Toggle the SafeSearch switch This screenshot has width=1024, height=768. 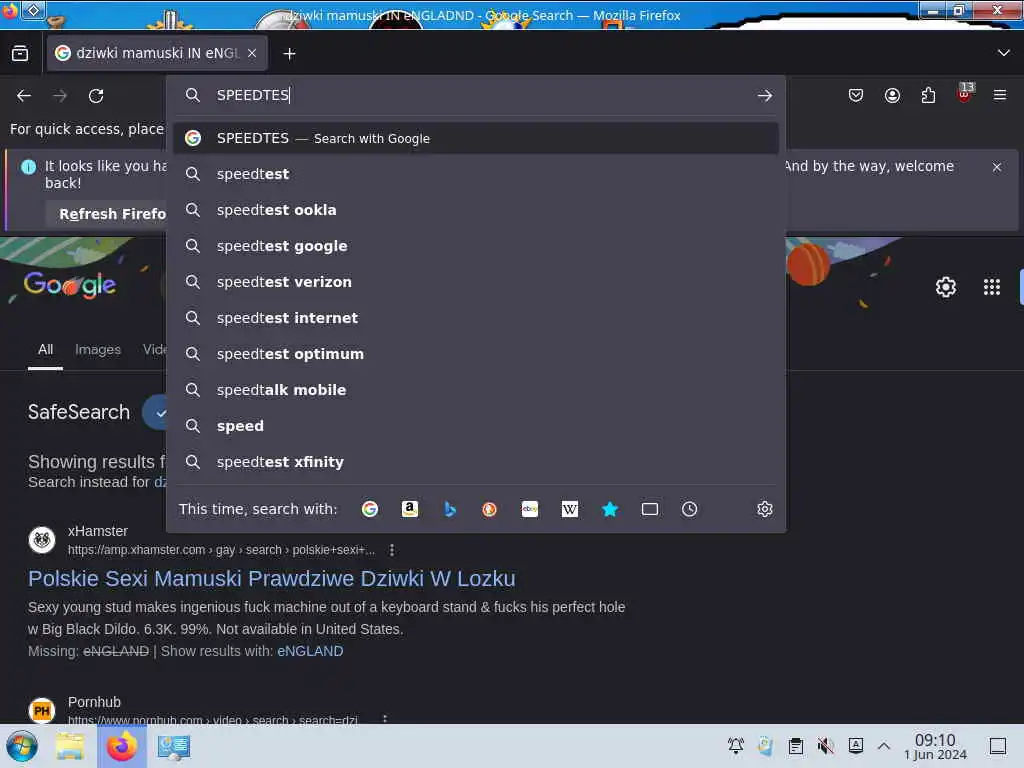click(x=157, y=412)
